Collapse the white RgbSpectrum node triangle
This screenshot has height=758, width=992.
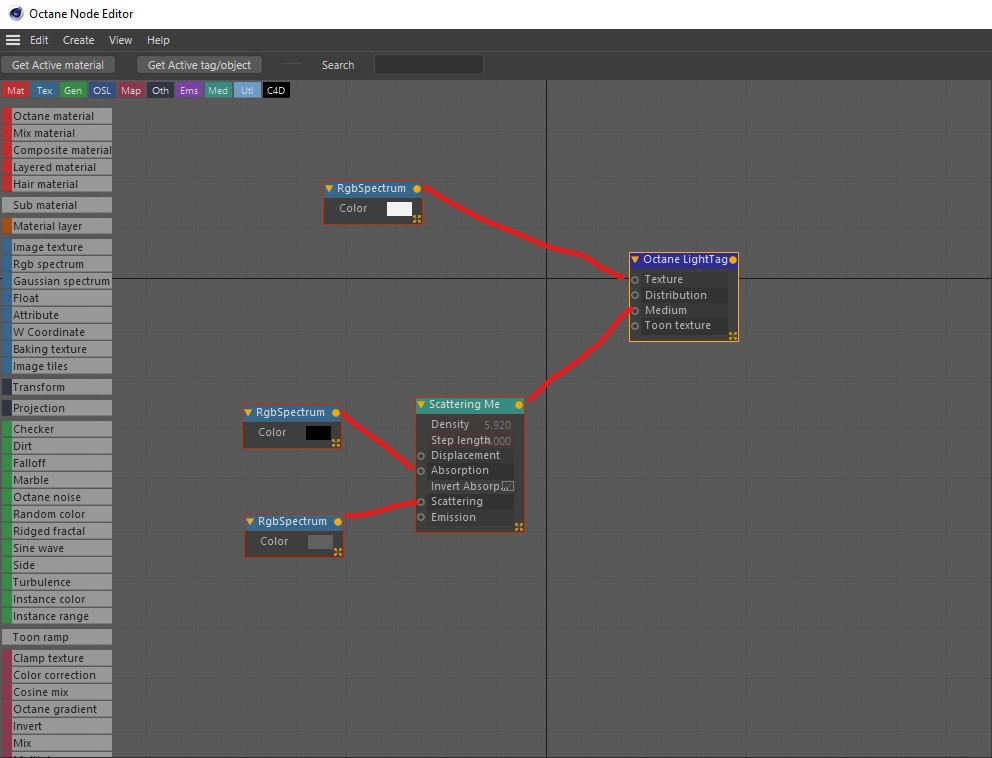[329, 189]
